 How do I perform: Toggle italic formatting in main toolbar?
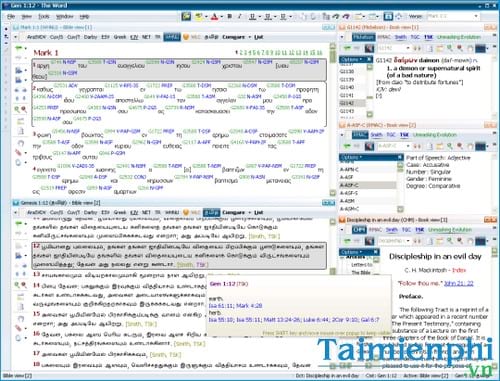pos(239,16)
